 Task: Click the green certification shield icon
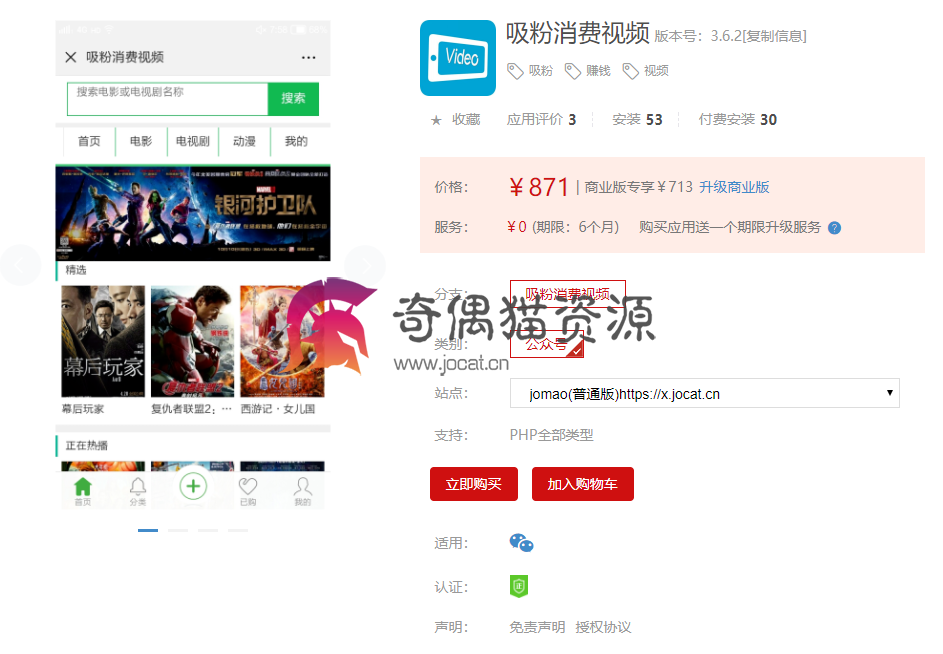(x=519, y=586)
